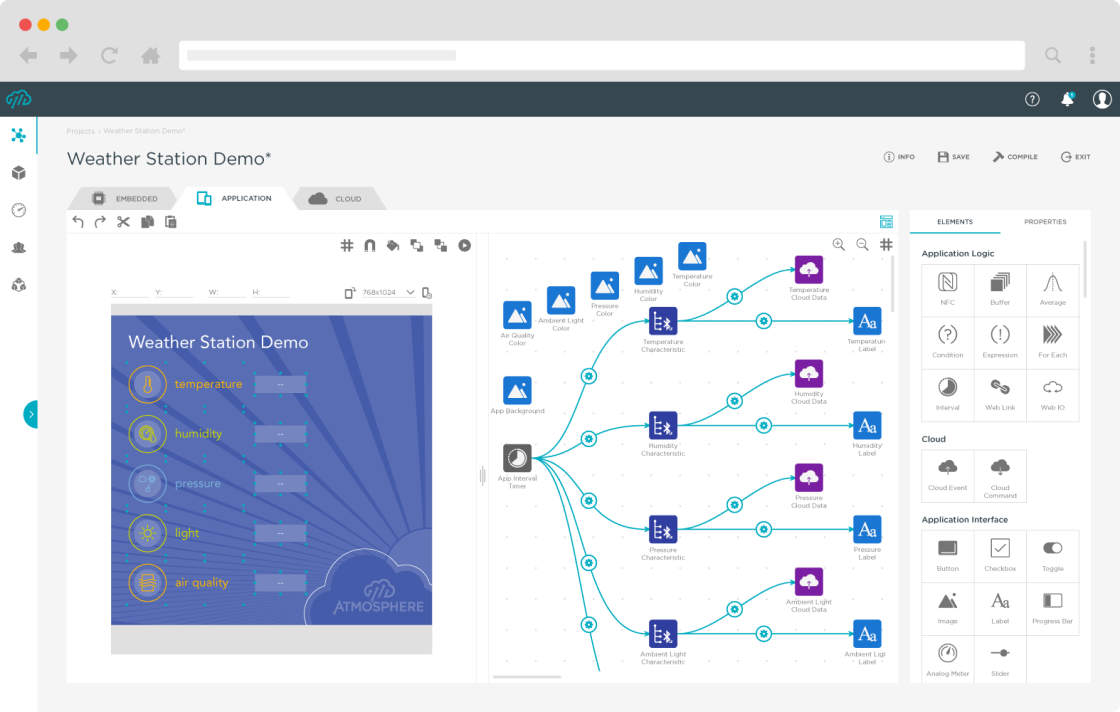Screen dimensions: 1120x712
Task: Select the NFC element in Application Logic
Action: (x=947, y=289)
